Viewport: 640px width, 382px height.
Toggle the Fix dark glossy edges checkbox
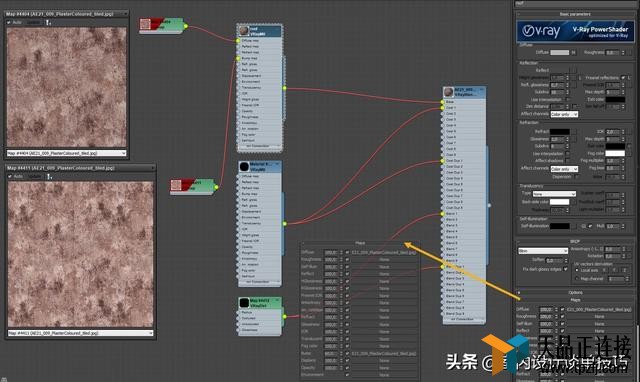pos(565,269)
